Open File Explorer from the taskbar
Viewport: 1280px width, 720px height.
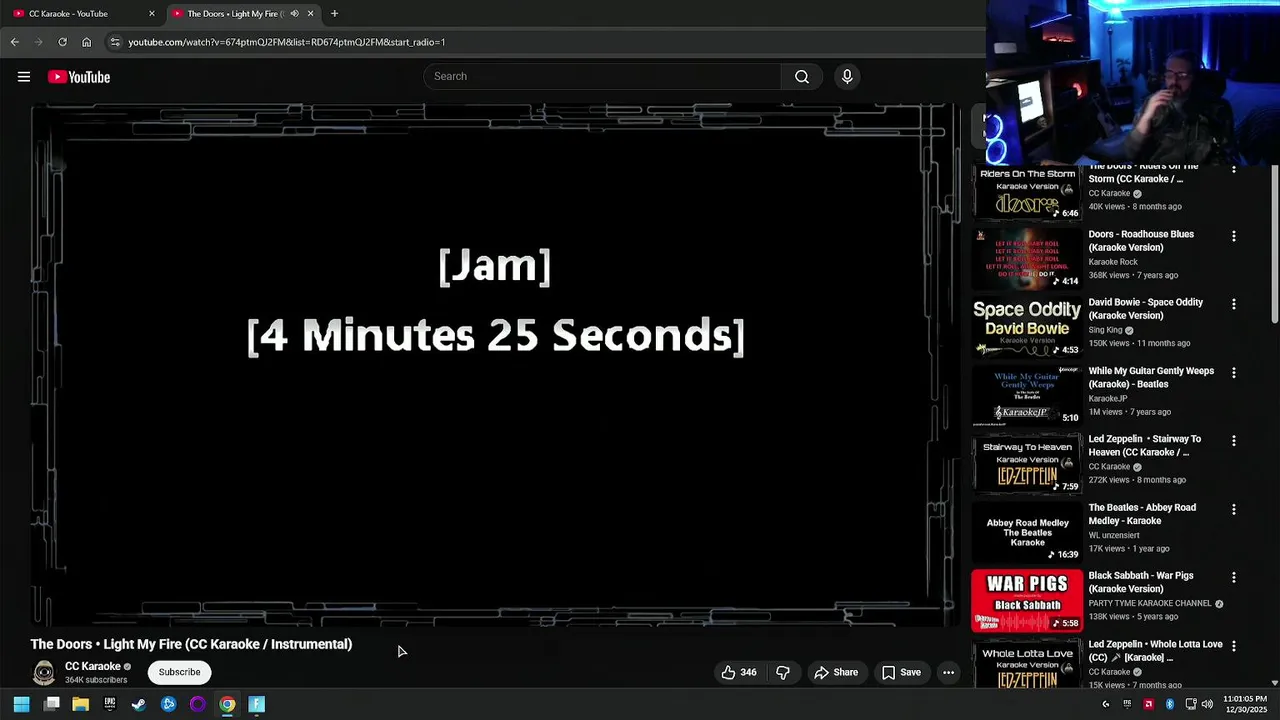click(81, 704)
